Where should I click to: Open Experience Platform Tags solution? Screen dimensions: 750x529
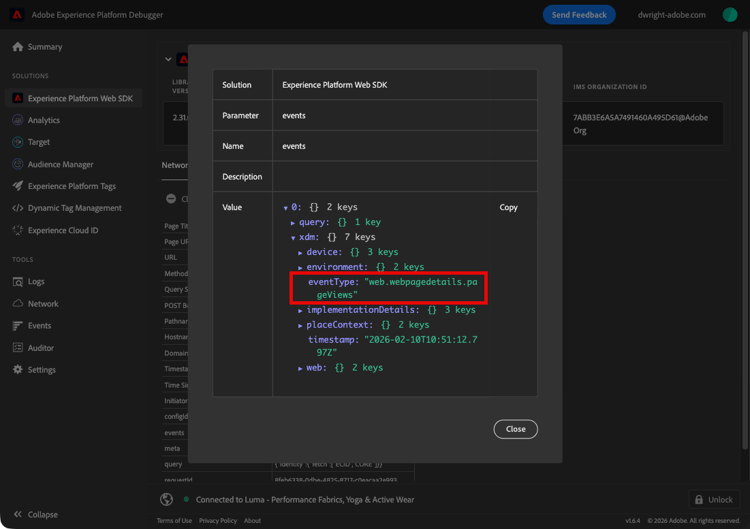[72, 186]
